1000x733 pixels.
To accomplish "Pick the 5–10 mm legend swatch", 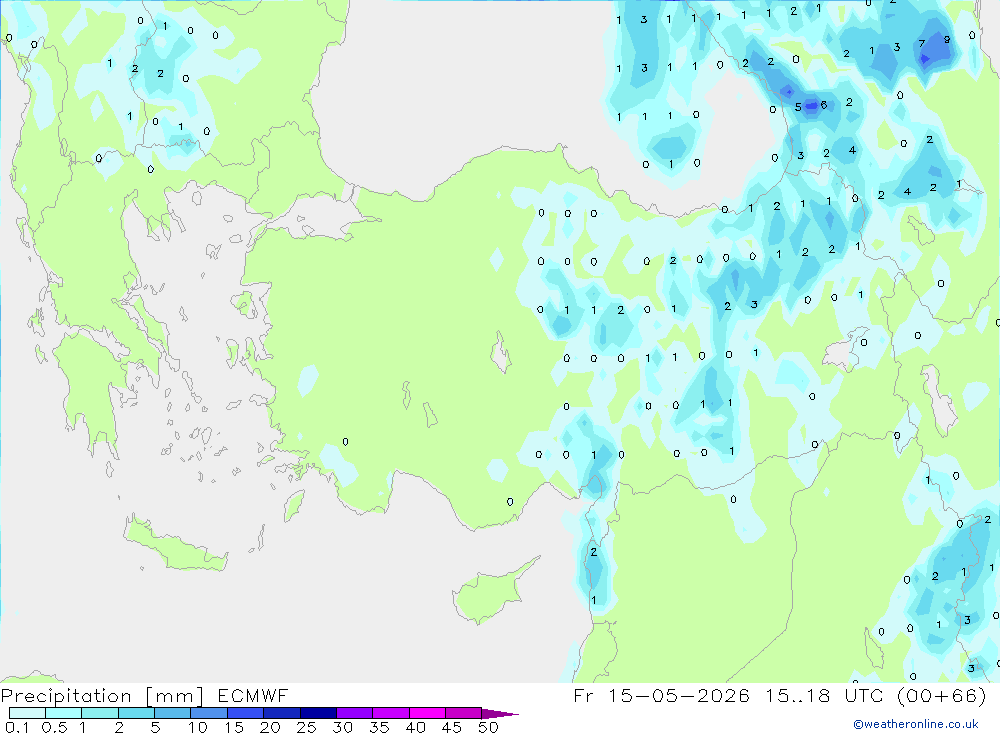I will coord(173,713).
